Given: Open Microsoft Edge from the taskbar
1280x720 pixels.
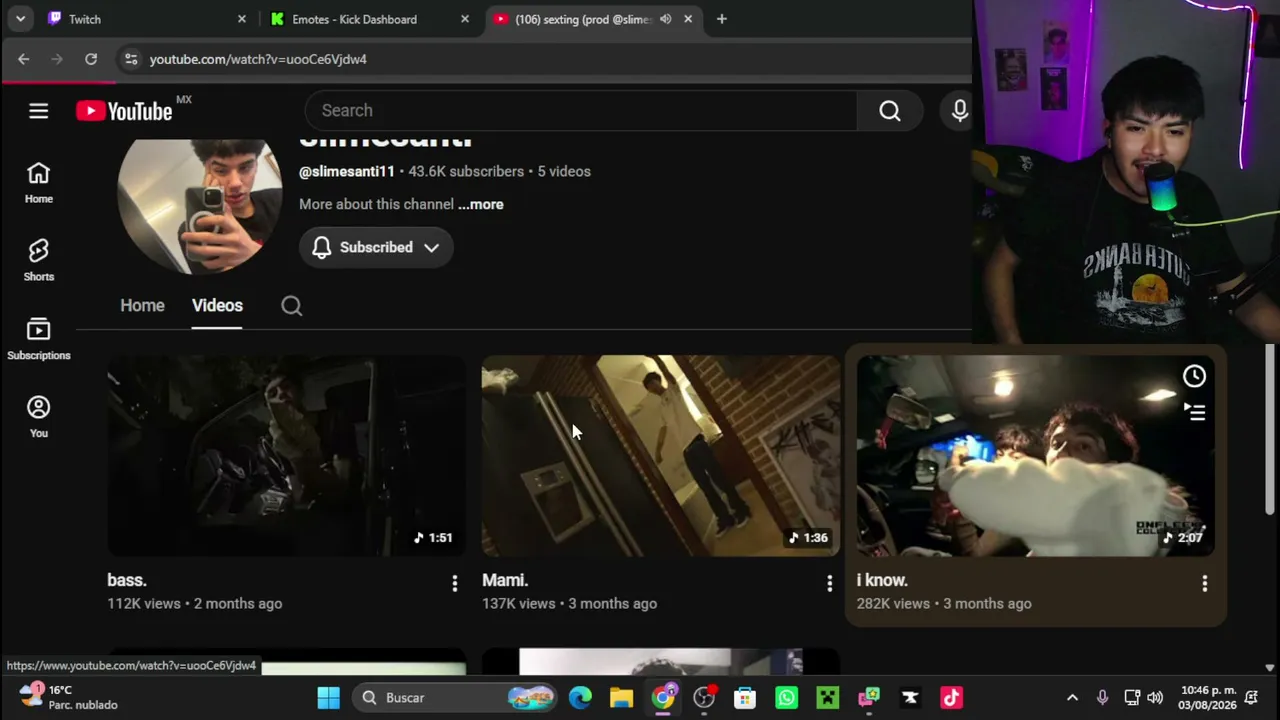Looking at the screenshot, I should (580, 698).
